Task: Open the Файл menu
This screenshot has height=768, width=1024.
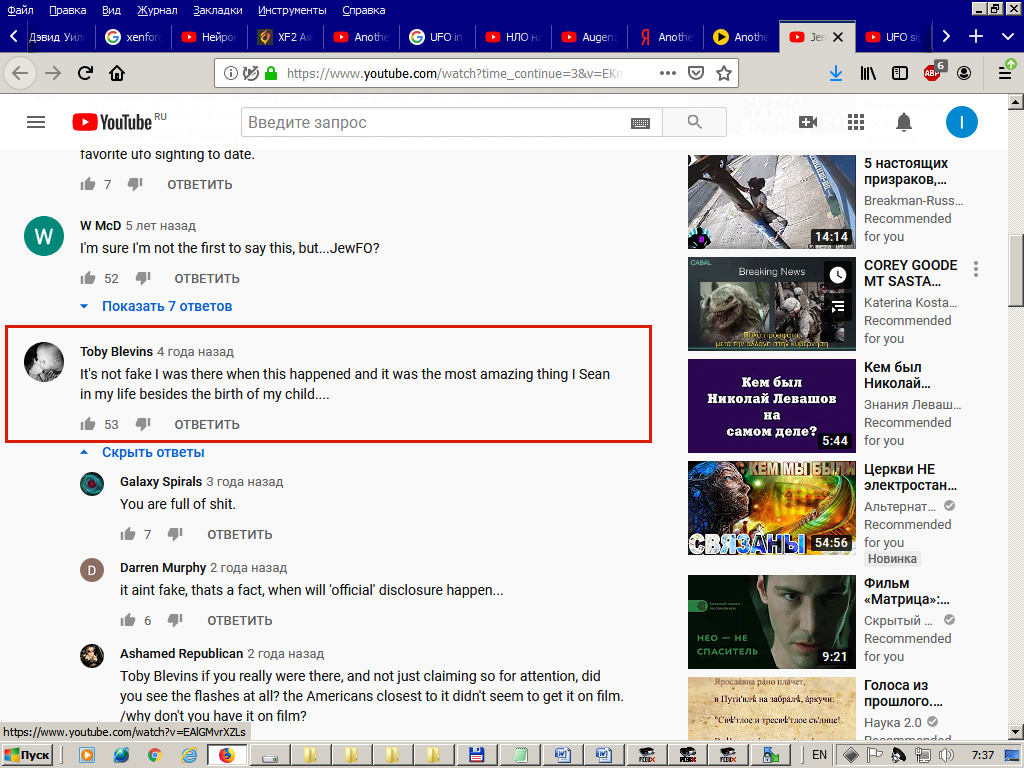Action: (x=20, y=10)
